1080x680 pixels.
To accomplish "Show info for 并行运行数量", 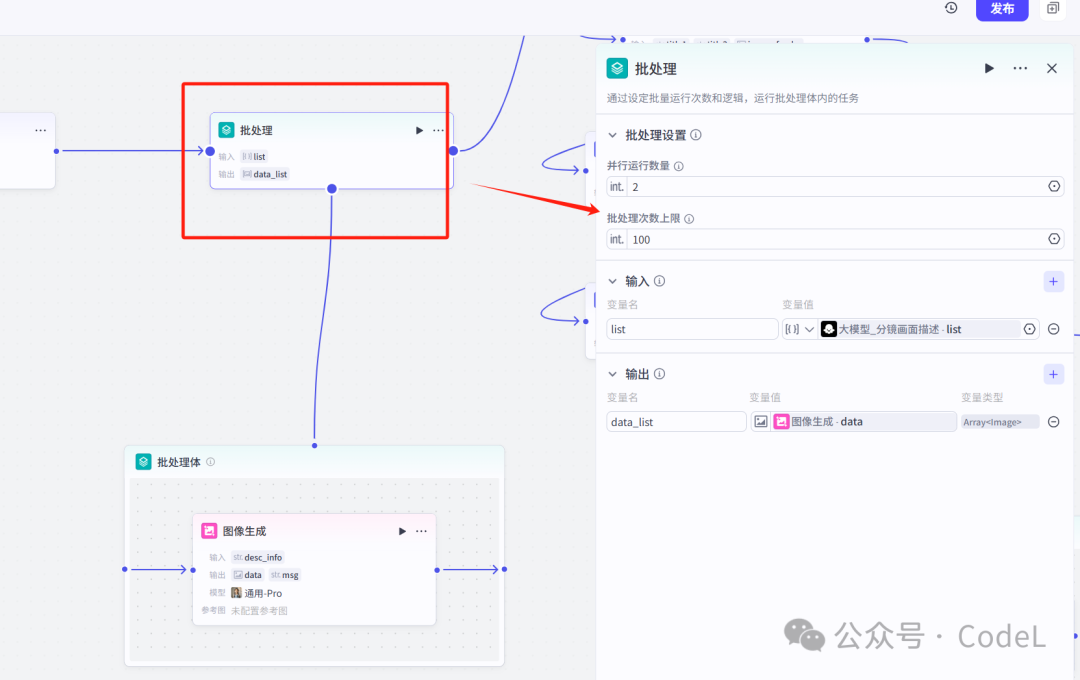I will click(x=678, y=166).
